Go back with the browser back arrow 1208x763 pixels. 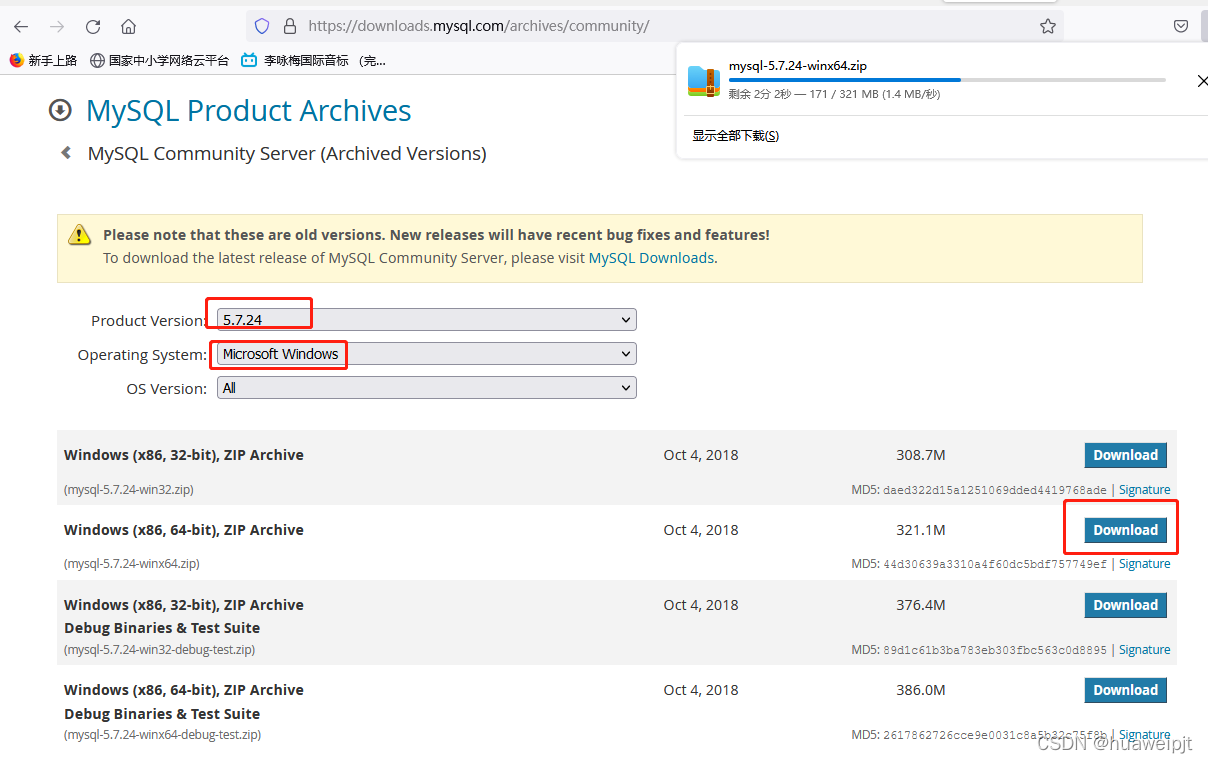21,26
